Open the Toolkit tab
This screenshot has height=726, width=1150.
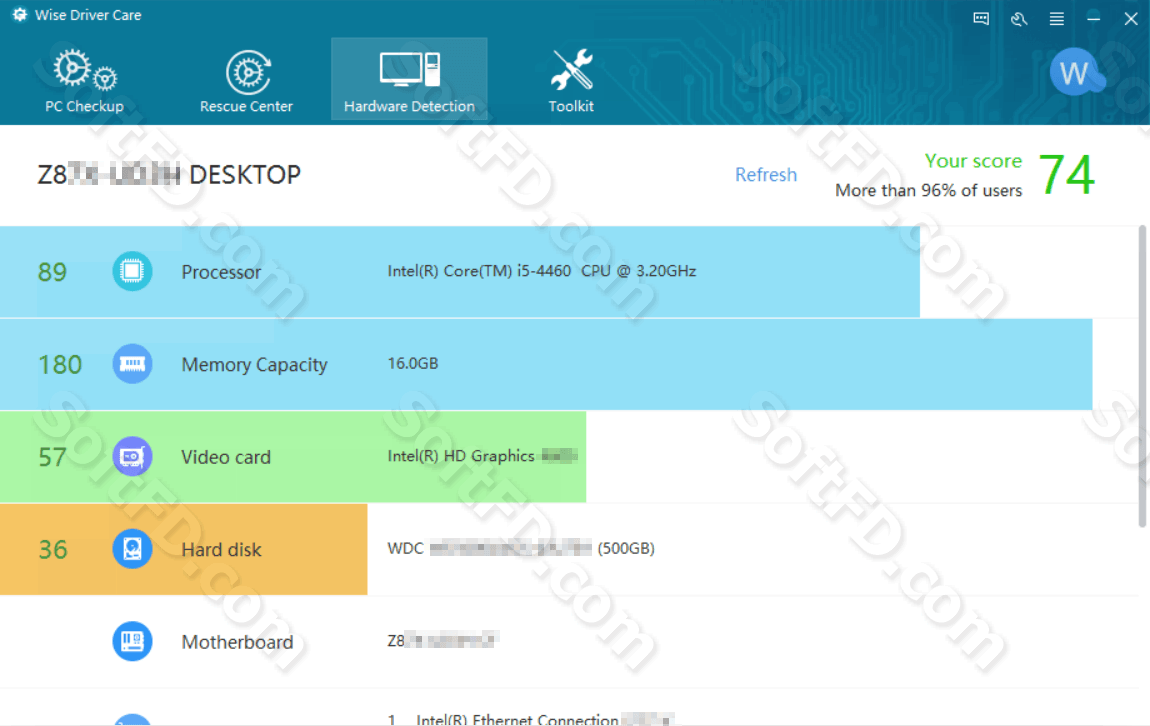571,79
